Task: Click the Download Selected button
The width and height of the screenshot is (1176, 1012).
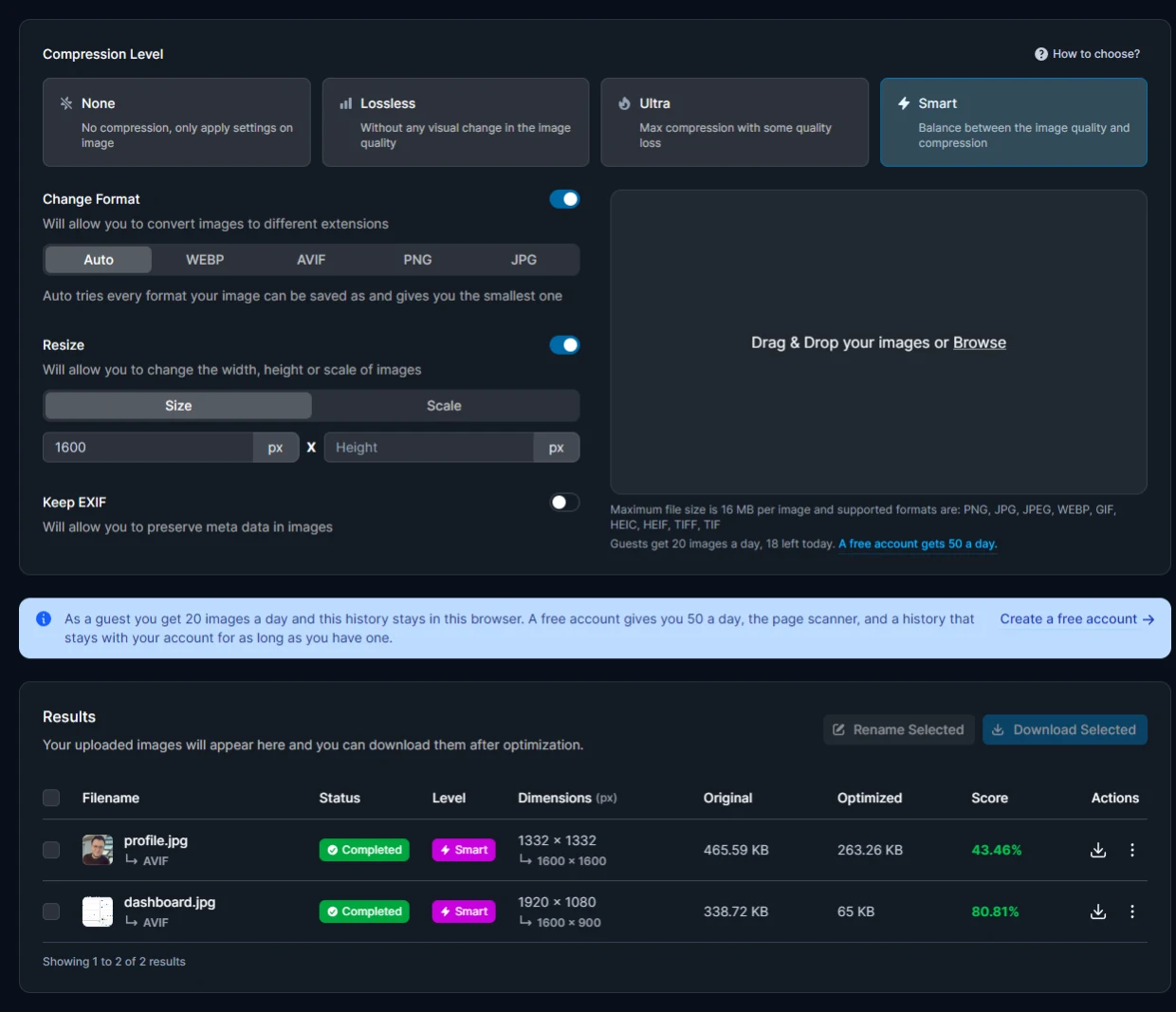Action: click(x=1065, y=729)
